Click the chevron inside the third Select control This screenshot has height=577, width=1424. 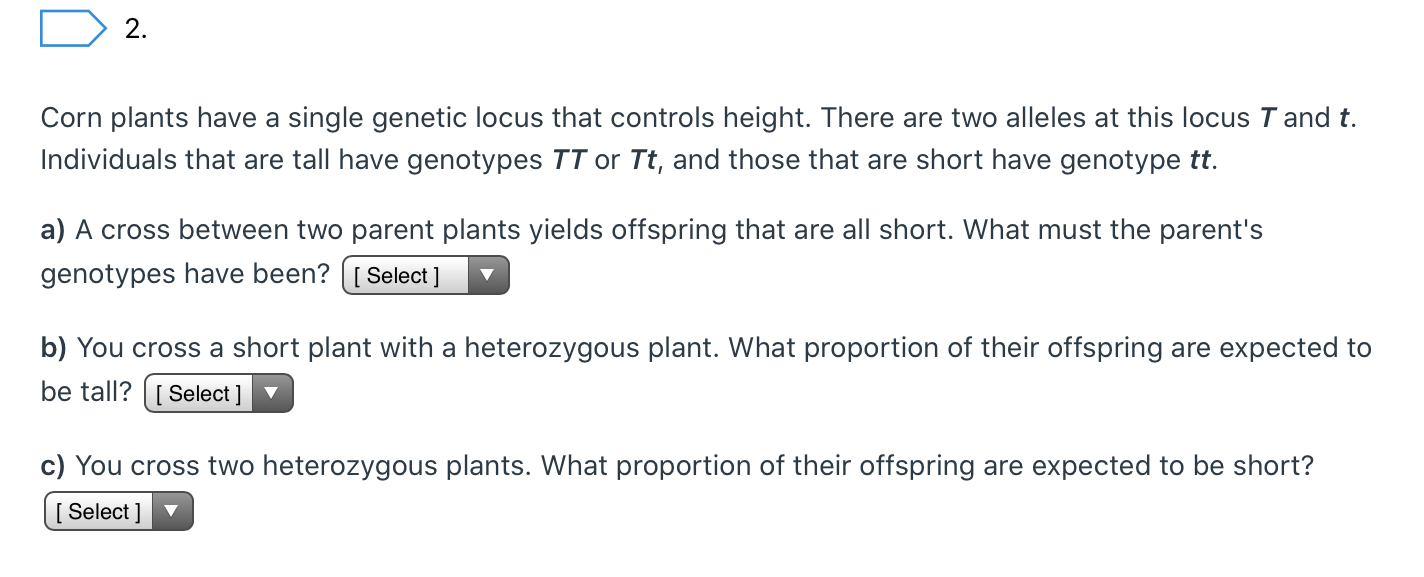pyautogui.click(x=171, y=511)
